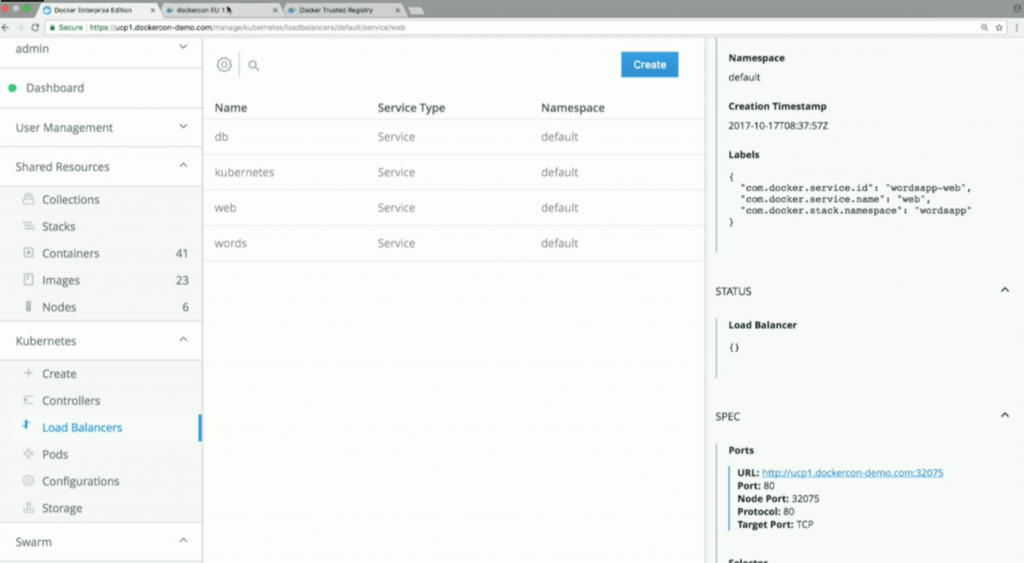
Task: Click the Controllers icon in the sidebar
Action: [x=28, y=400]
